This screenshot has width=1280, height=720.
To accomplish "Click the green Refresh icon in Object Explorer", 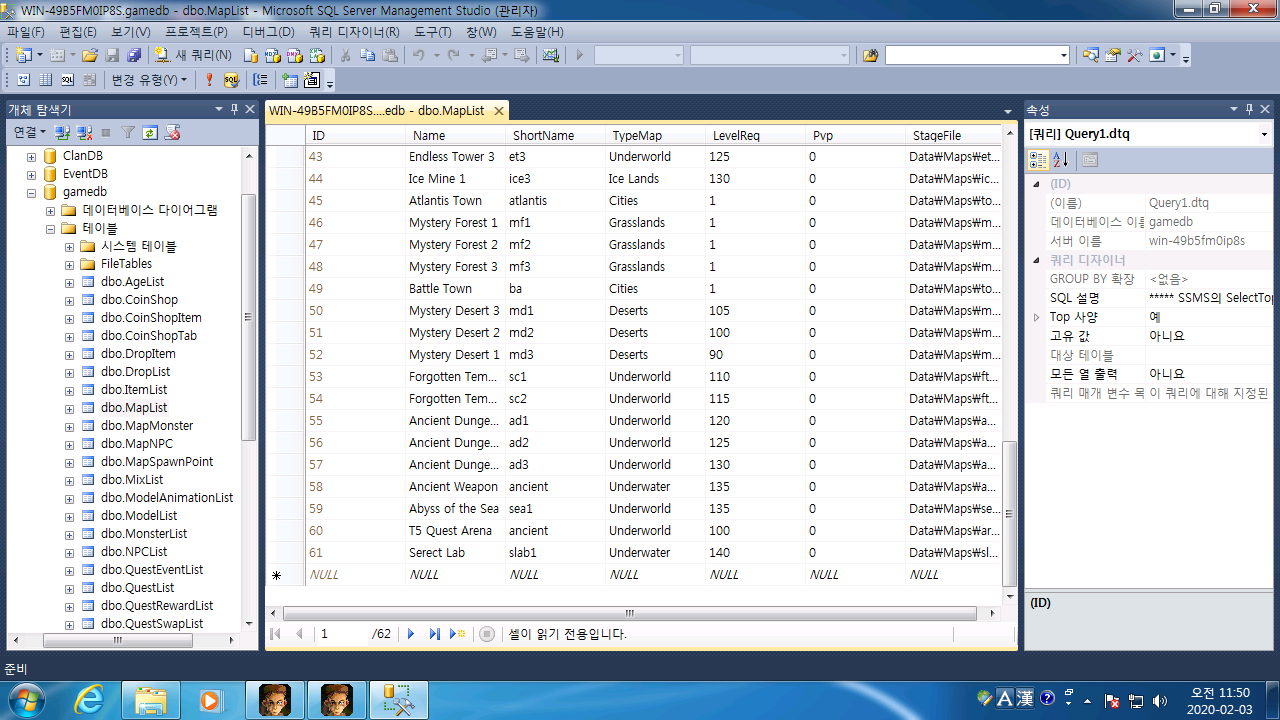I will [x=150, y=132].
